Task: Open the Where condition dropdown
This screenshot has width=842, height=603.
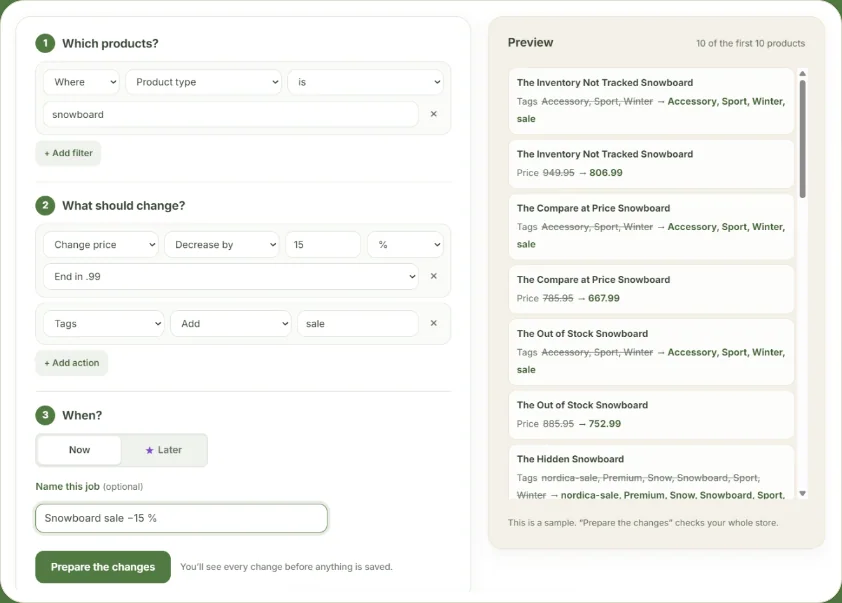Action: [x=81, y=82]
